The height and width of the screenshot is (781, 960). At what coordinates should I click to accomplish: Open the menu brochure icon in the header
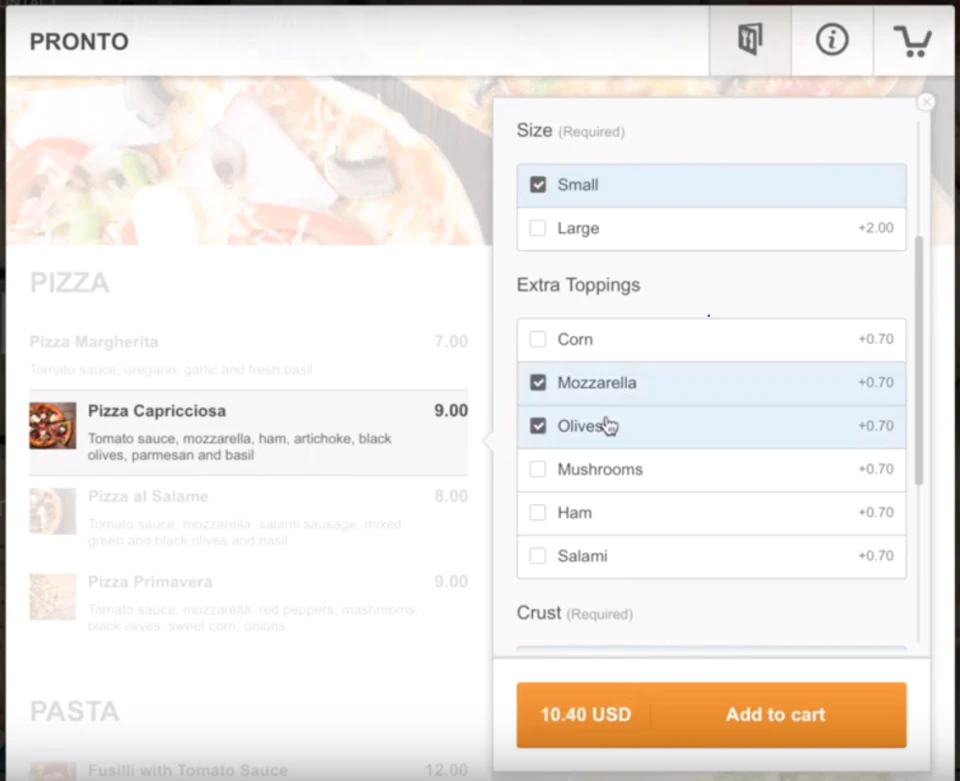coord(749,40)
